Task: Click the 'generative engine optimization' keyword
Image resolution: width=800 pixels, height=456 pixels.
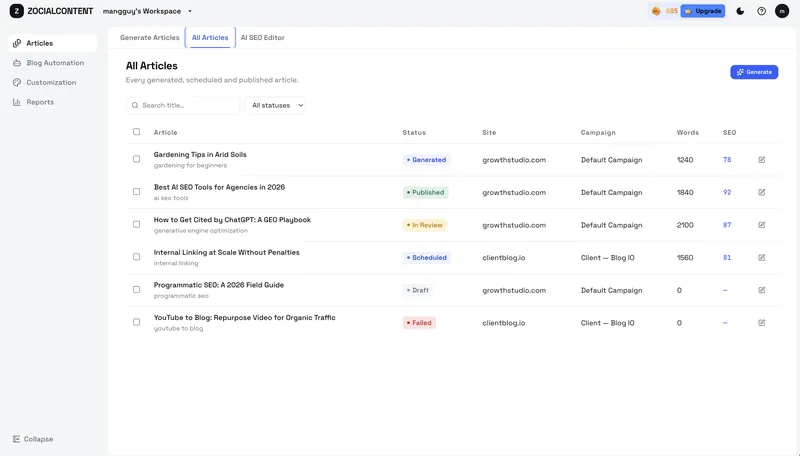Action: (x=201, y=231)
